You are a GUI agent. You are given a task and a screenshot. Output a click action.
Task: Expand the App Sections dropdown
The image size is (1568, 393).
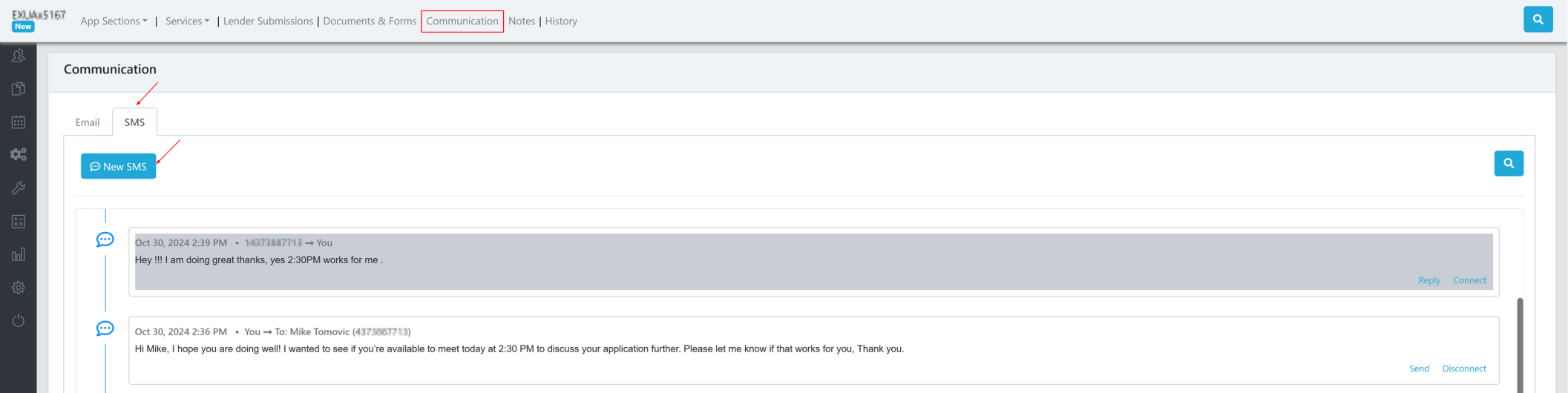click(x=114, y=22)
